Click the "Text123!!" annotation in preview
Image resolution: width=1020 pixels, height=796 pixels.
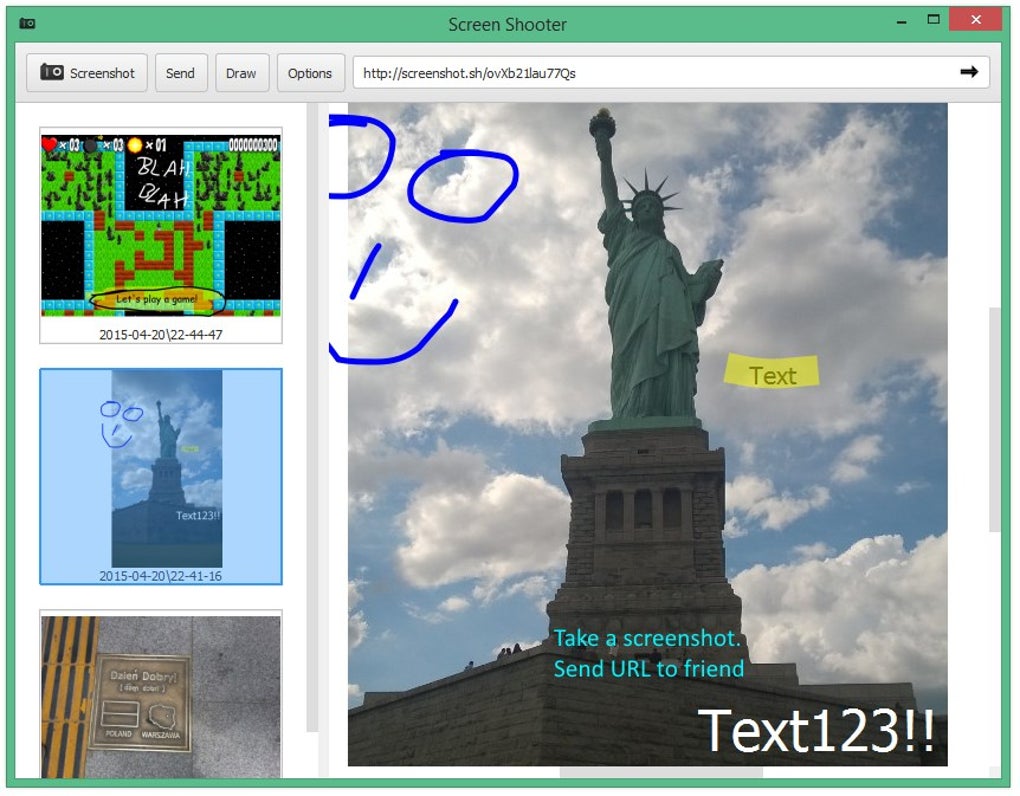pyautogui.click(x=816, y=731)
